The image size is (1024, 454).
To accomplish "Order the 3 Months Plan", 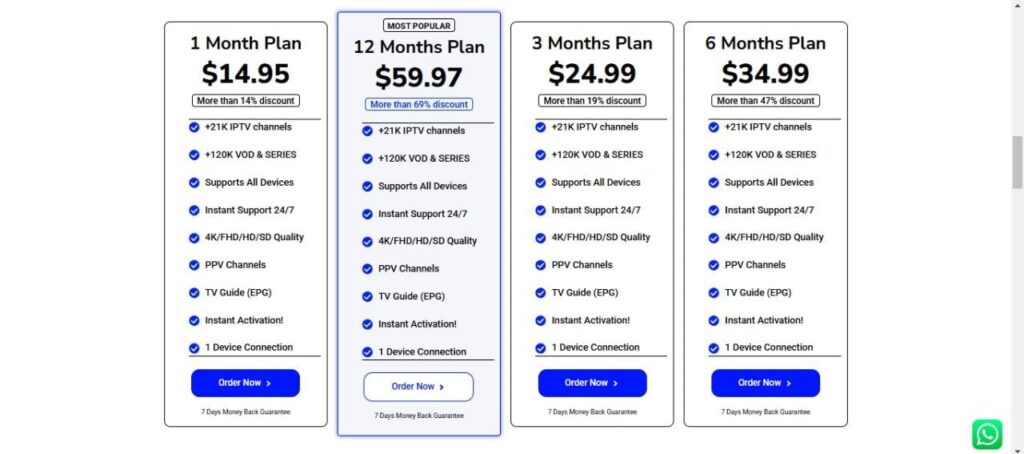I will click(x=592, y=383).
